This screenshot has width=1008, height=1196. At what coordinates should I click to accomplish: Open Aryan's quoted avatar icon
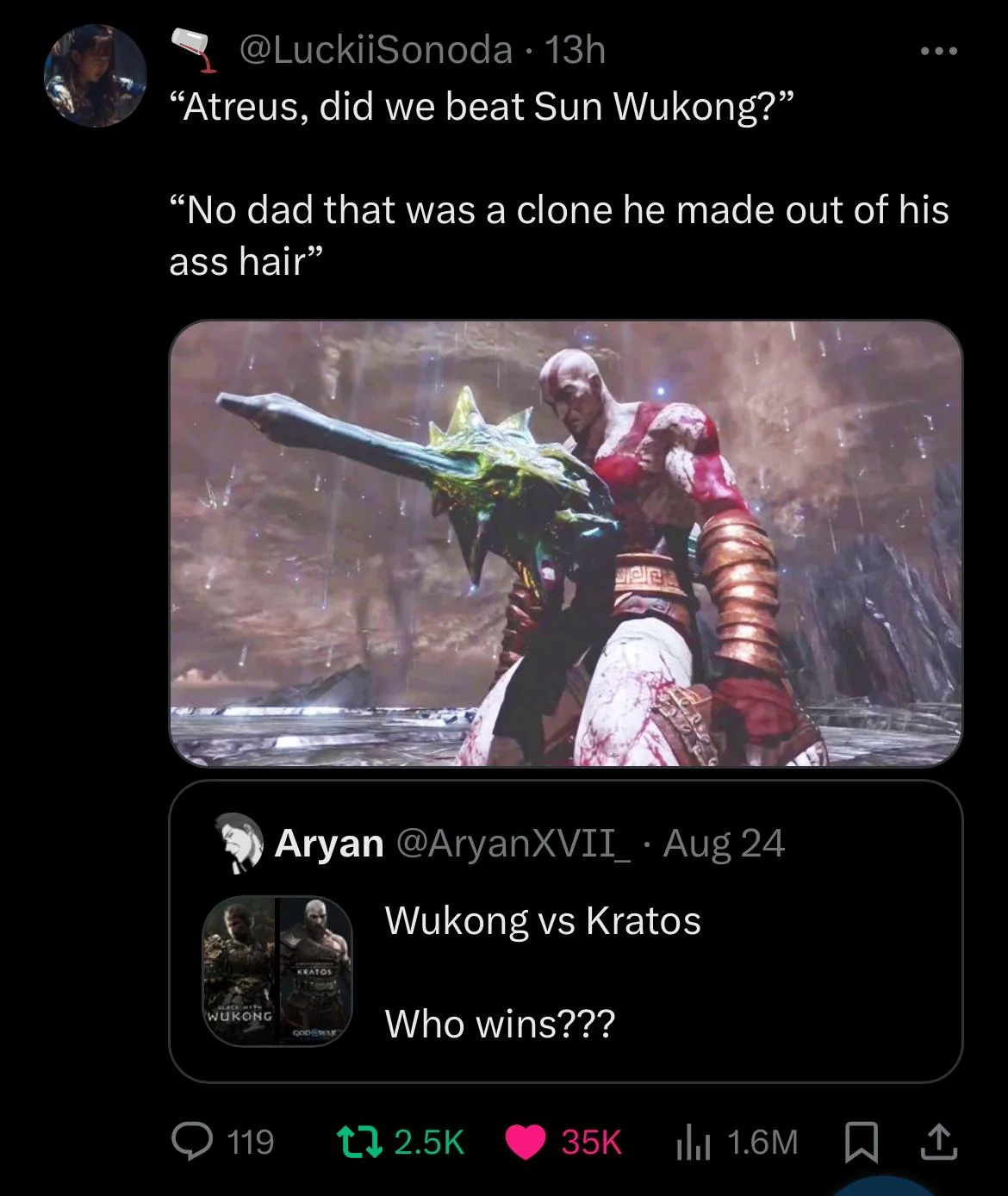pyautogui.click(x=238, y=843)
